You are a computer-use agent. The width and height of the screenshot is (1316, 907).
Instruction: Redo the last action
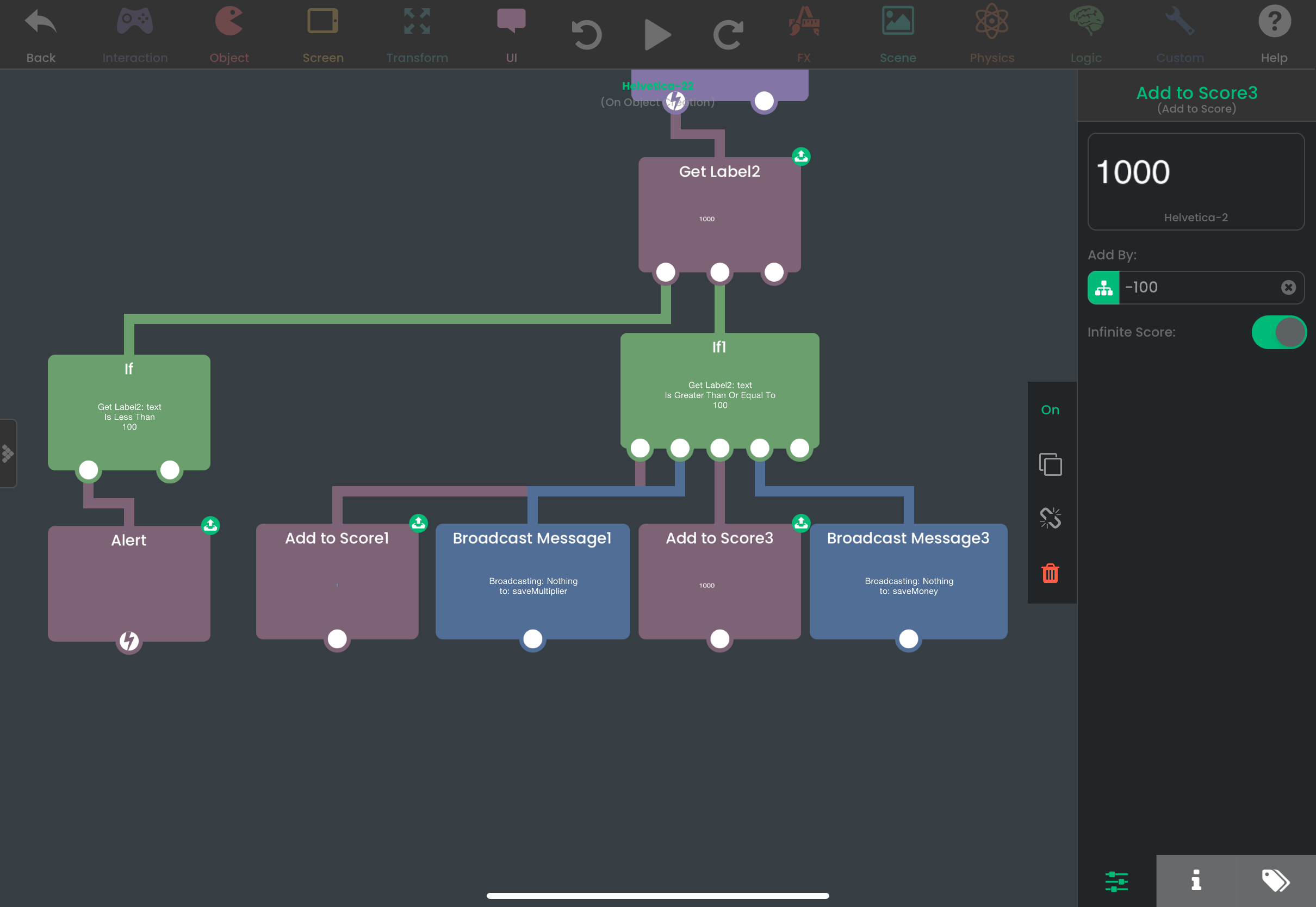click(x=729, y=35)
